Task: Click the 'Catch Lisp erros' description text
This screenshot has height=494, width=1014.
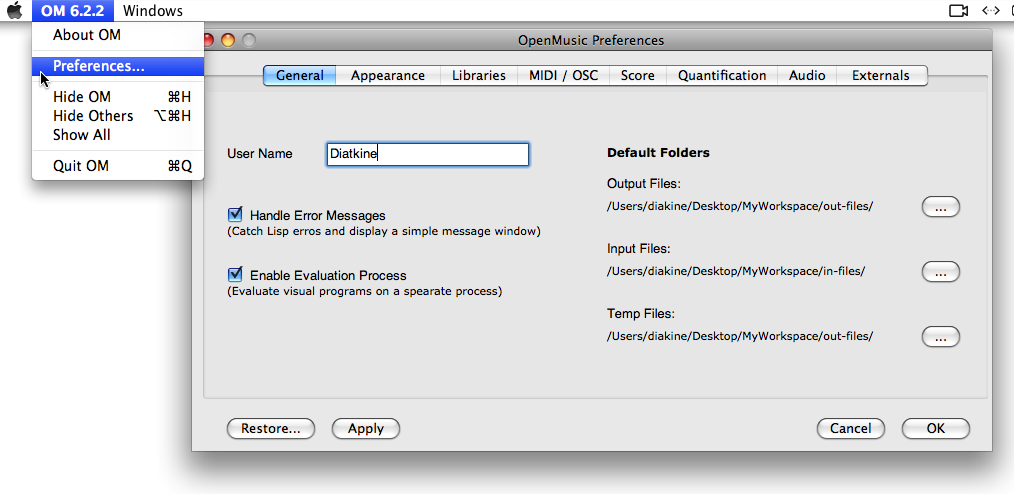Action: pyautogui.click(x=383, y=231)
